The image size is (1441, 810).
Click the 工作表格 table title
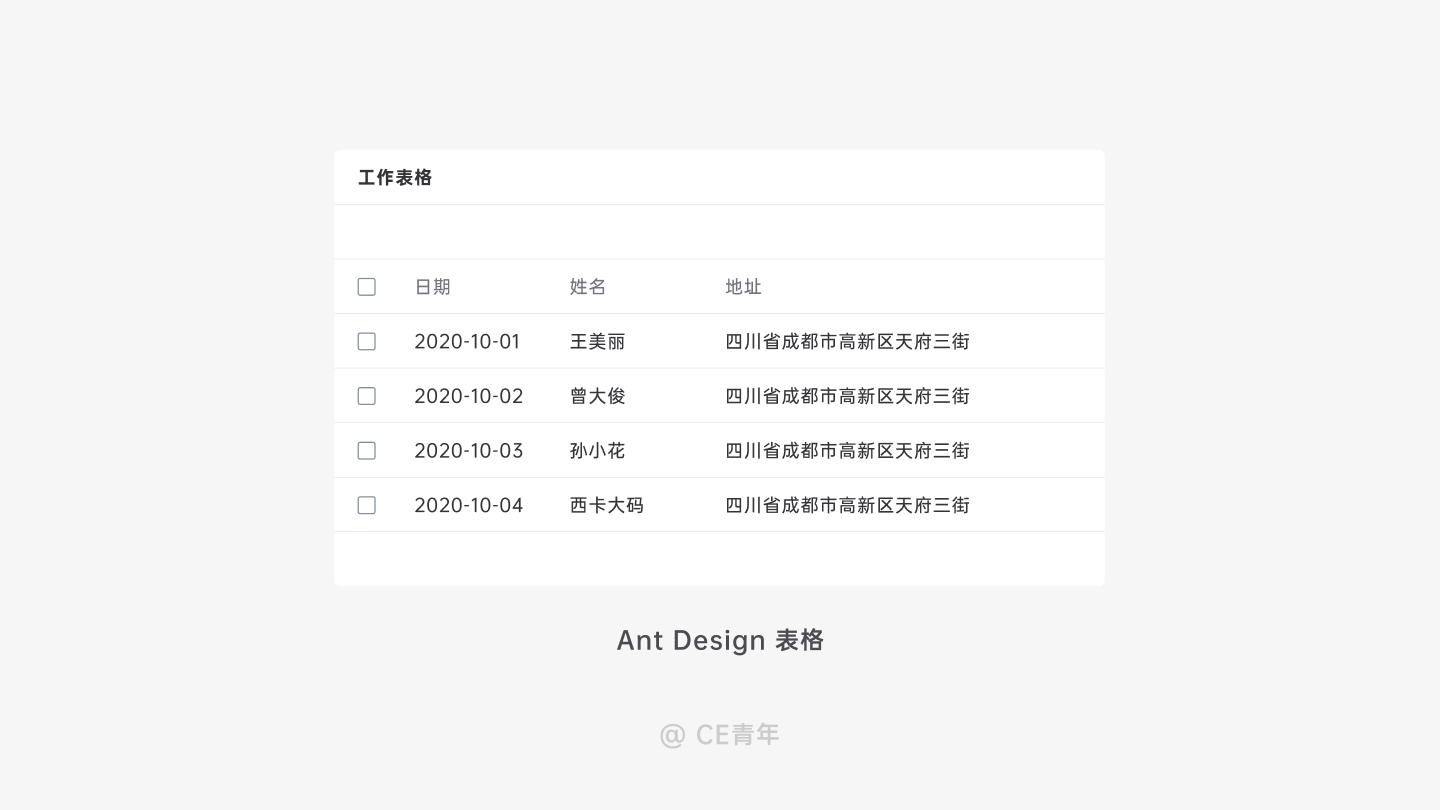[x=394, y=177]
